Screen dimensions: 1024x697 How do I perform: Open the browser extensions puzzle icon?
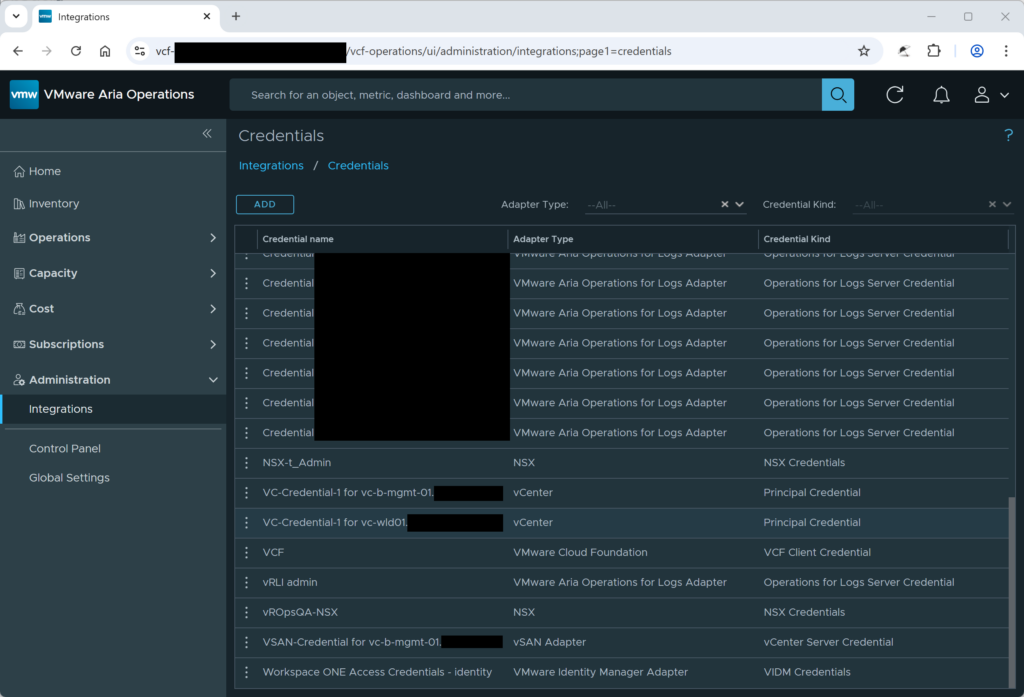pos(933,51)
